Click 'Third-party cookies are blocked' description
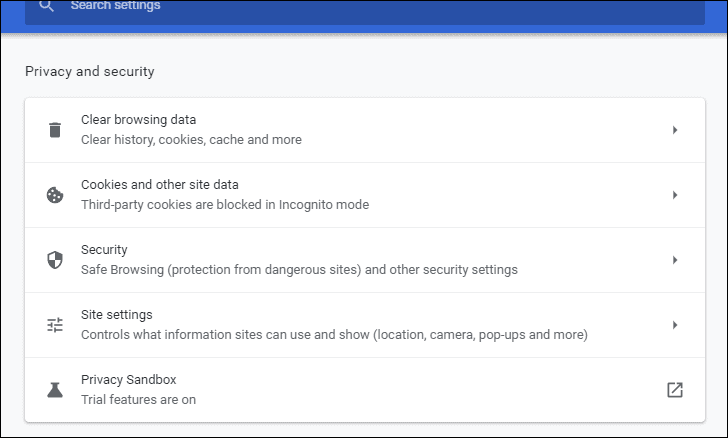 [225, 205]
